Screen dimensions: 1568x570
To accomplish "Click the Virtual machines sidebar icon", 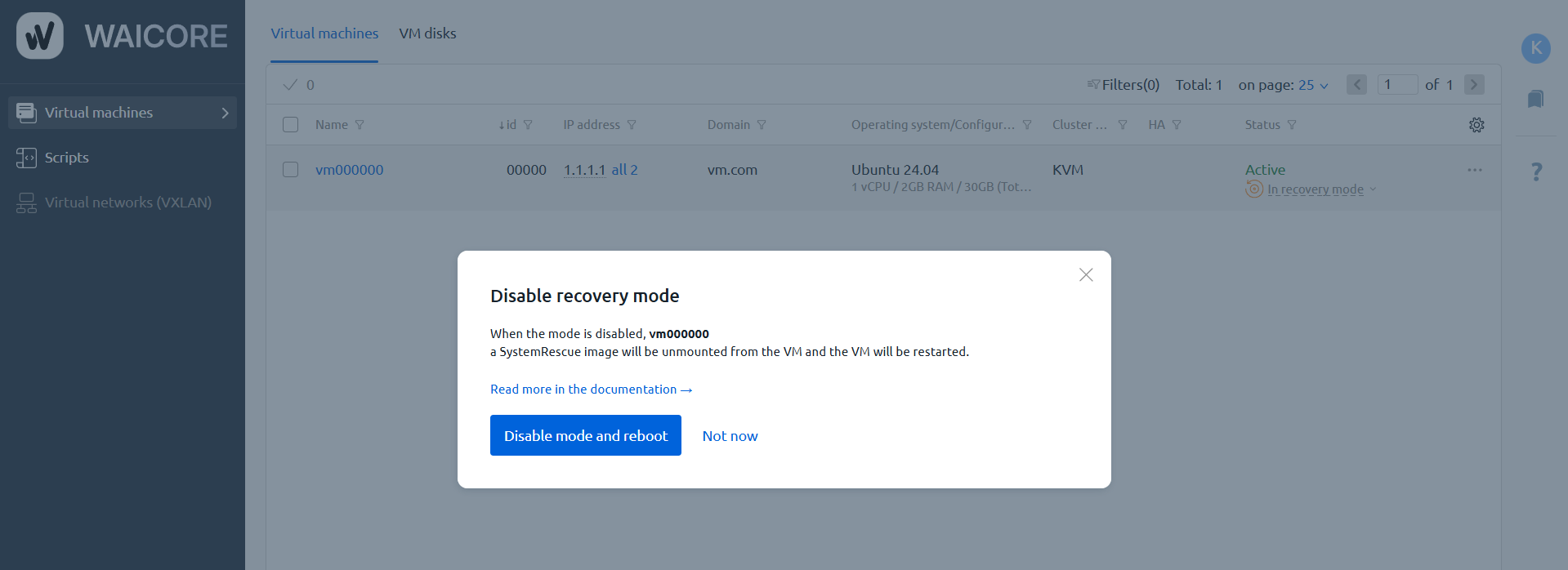I will (26, 113).
